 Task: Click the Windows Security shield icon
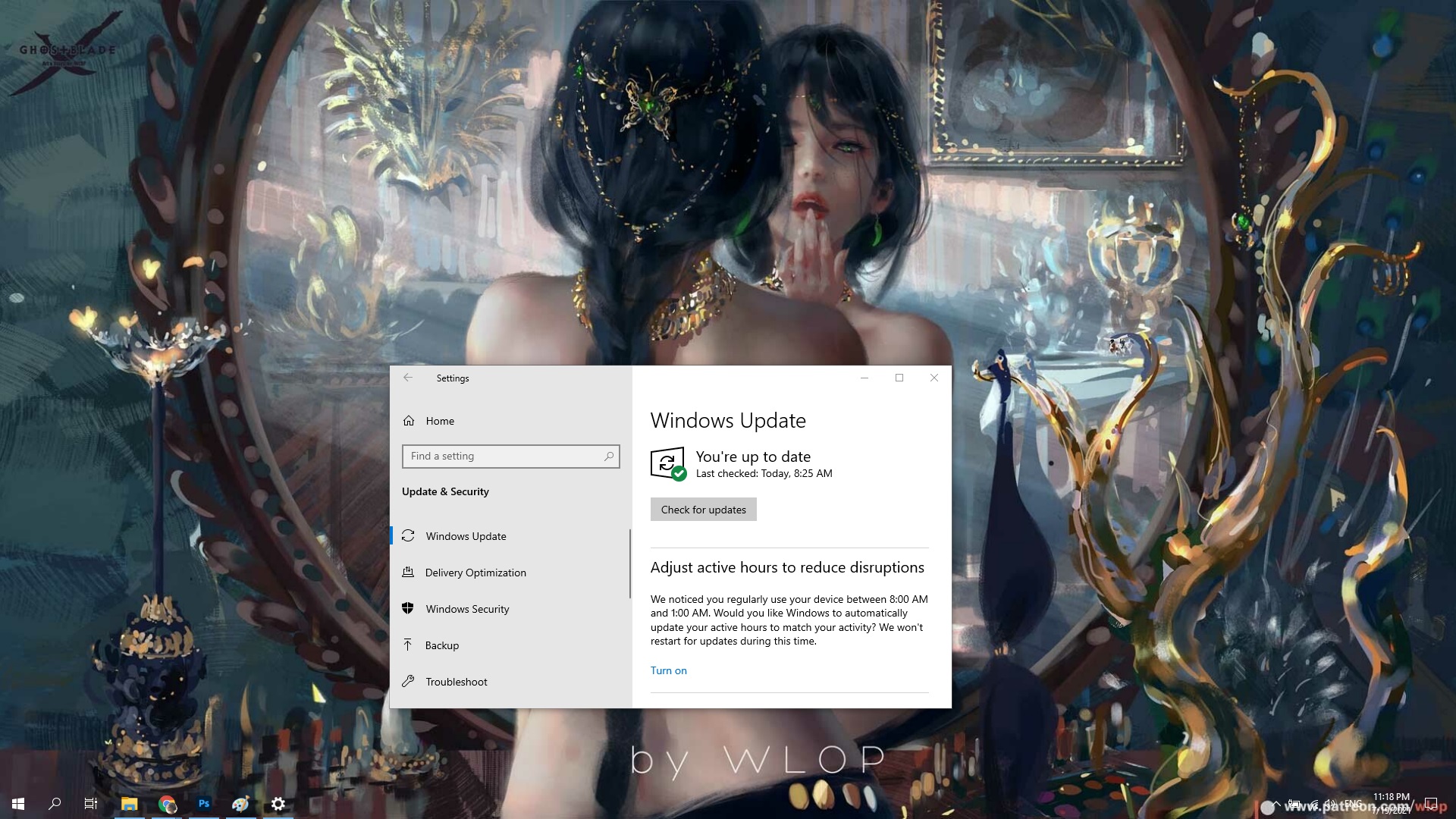pyautogui.click(x=408, y=608)
